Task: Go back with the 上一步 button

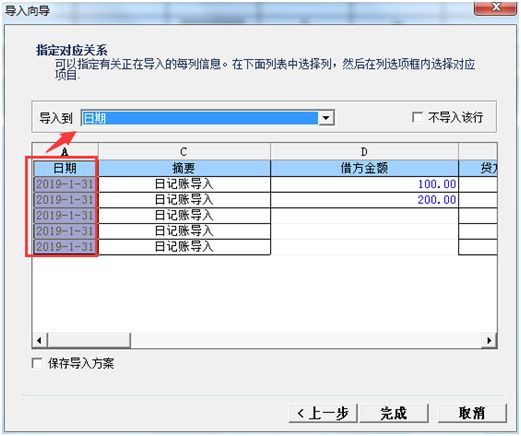Action: pos(323,413)
